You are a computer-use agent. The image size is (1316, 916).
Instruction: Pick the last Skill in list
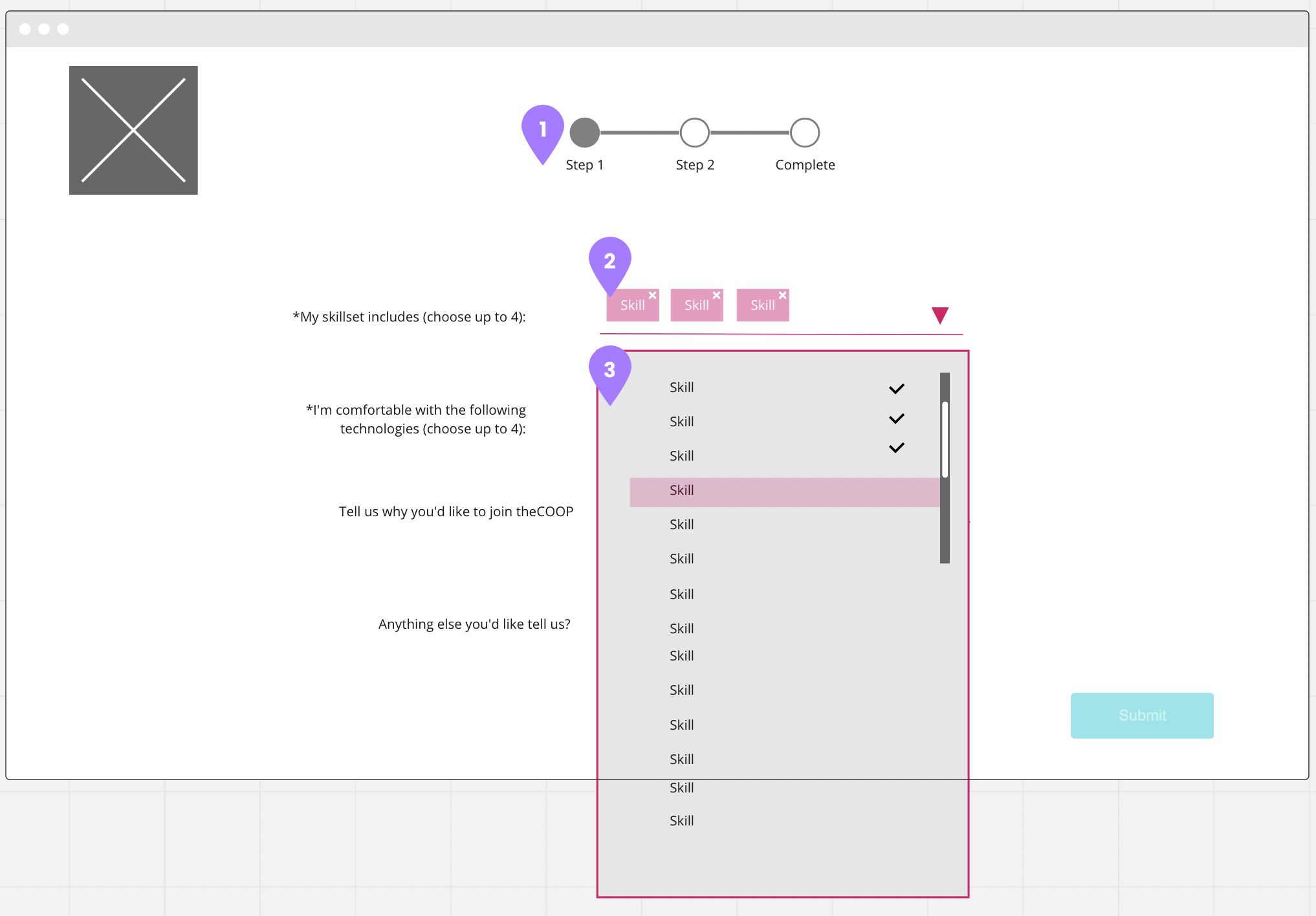click(x=682, y=821)
